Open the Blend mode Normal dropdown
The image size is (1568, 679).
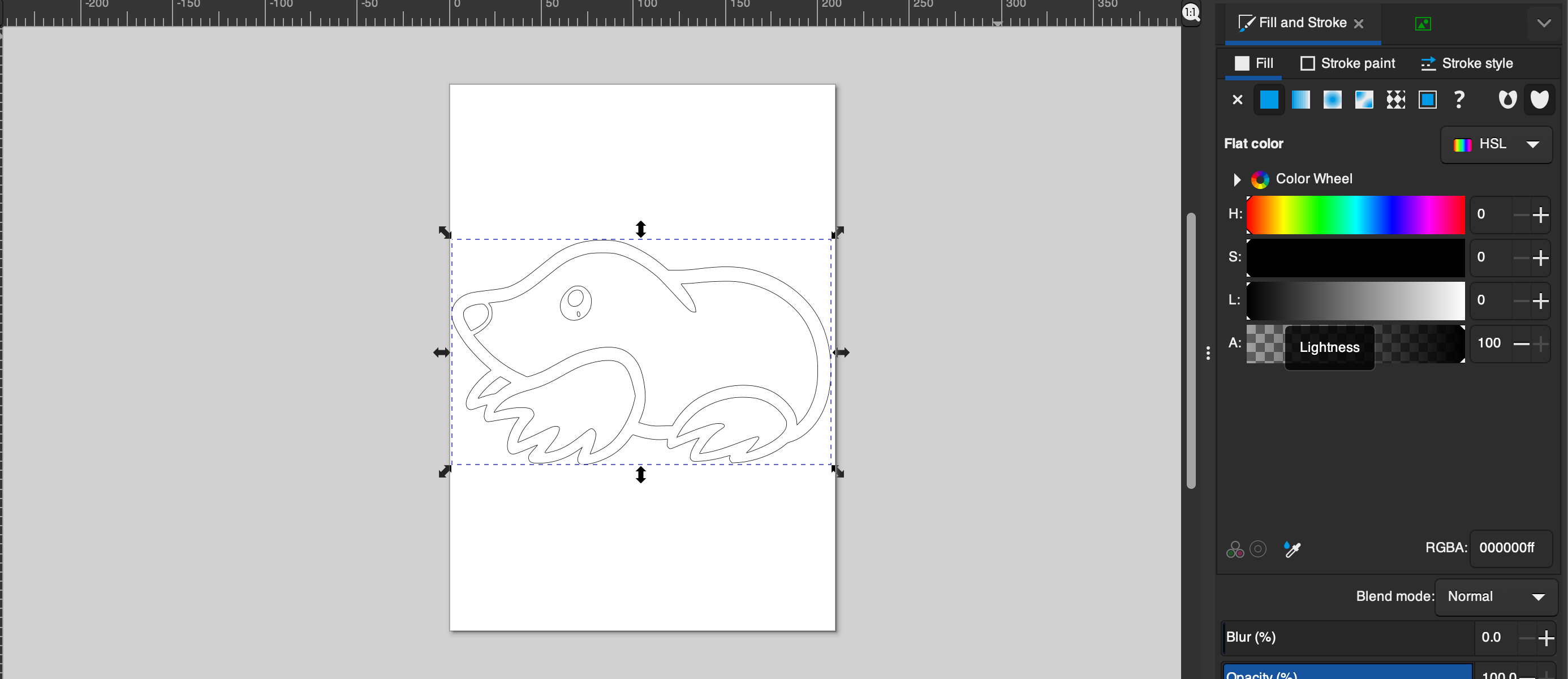(x=1496, y=597)
